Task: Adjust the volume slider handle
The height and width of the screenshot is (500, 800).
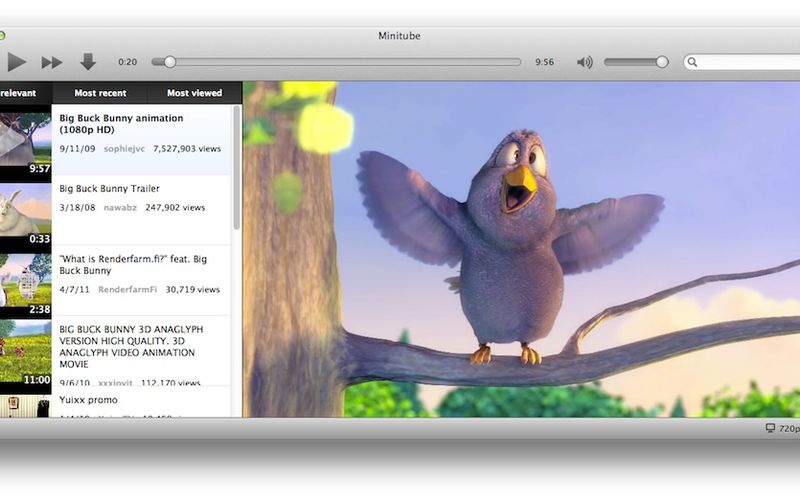Action: click(x=661, y=62)
